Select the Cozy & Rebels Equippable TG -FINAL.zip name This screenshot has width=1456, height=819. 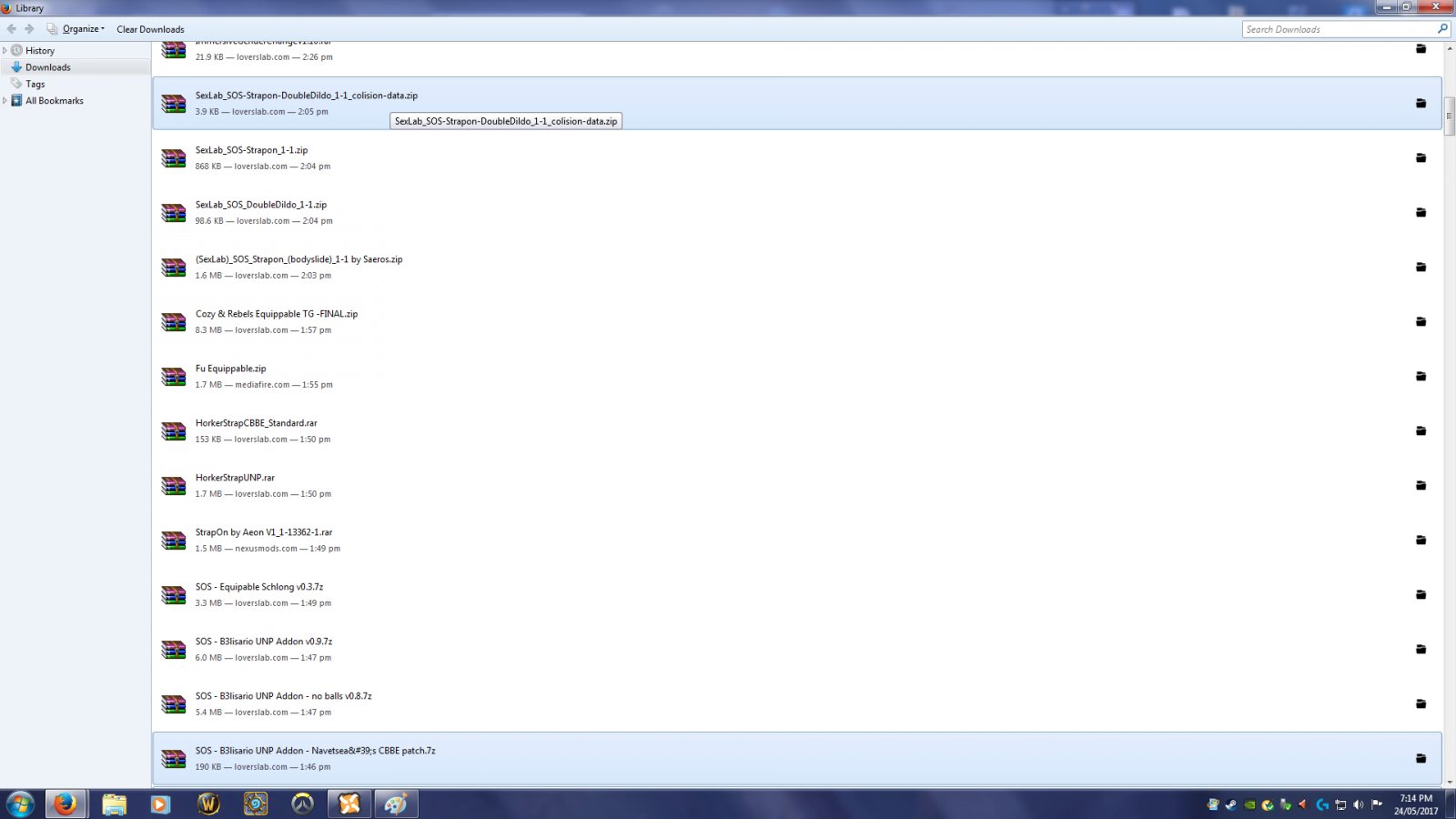click(277, 314)
